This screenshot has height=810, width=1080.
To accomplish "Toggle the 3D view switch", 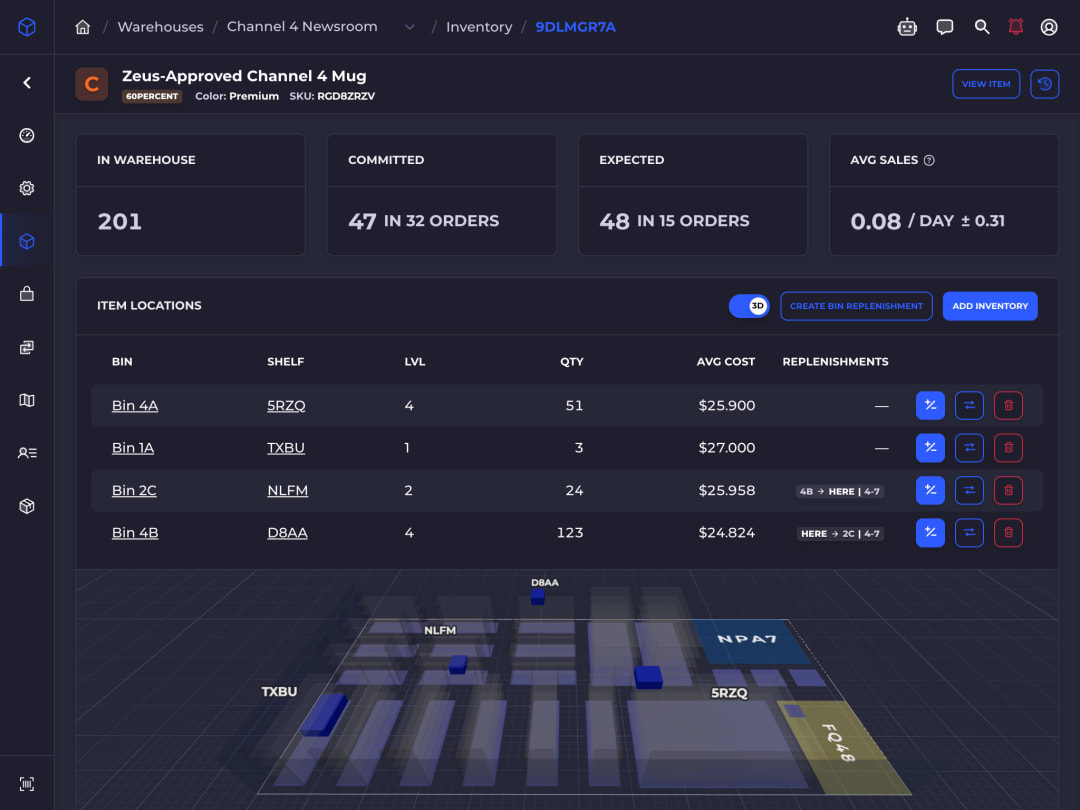I will coord(749,306).
